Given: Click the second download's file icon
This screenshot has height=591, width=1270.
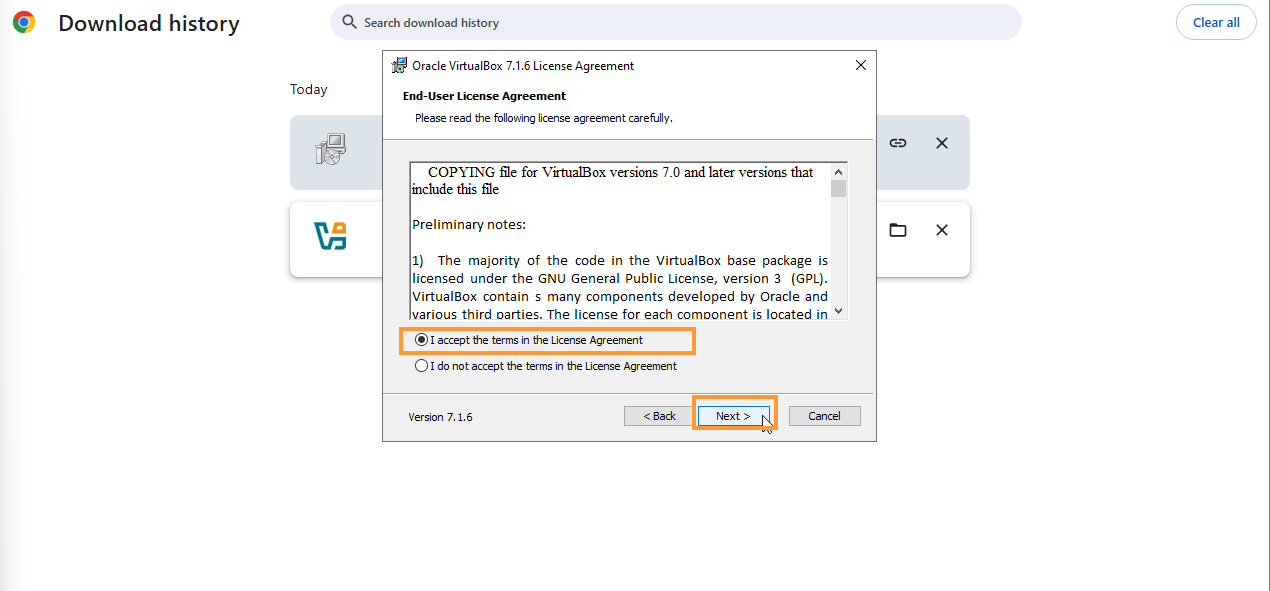Looking at the screenshot, I should coord(330,236).
